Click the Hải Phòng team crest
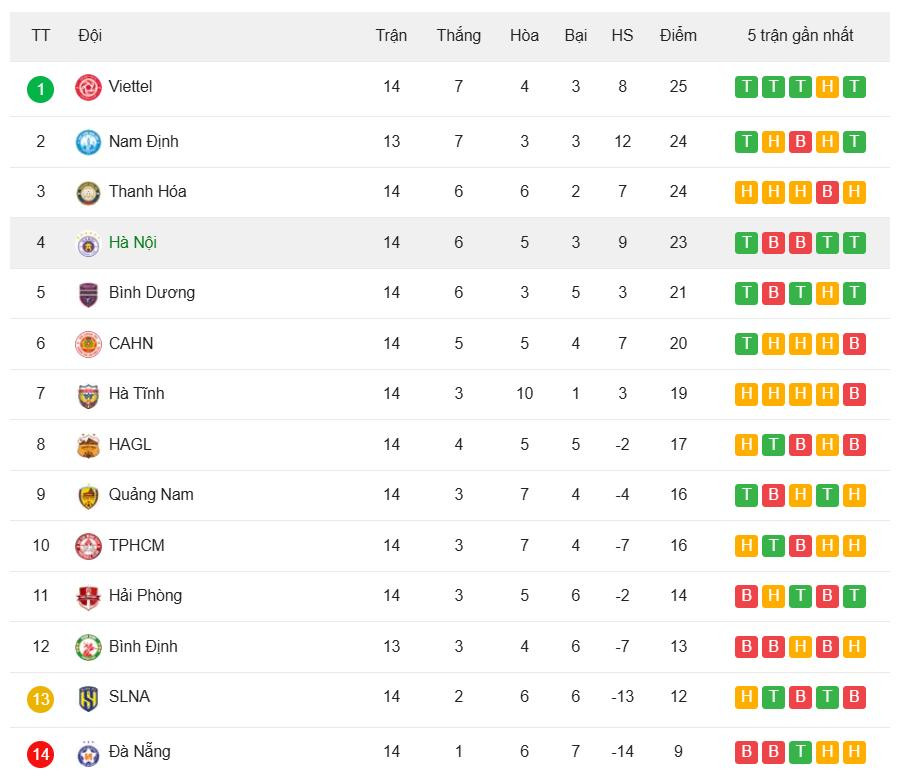898x782 pixels. [x=89, y=597]
